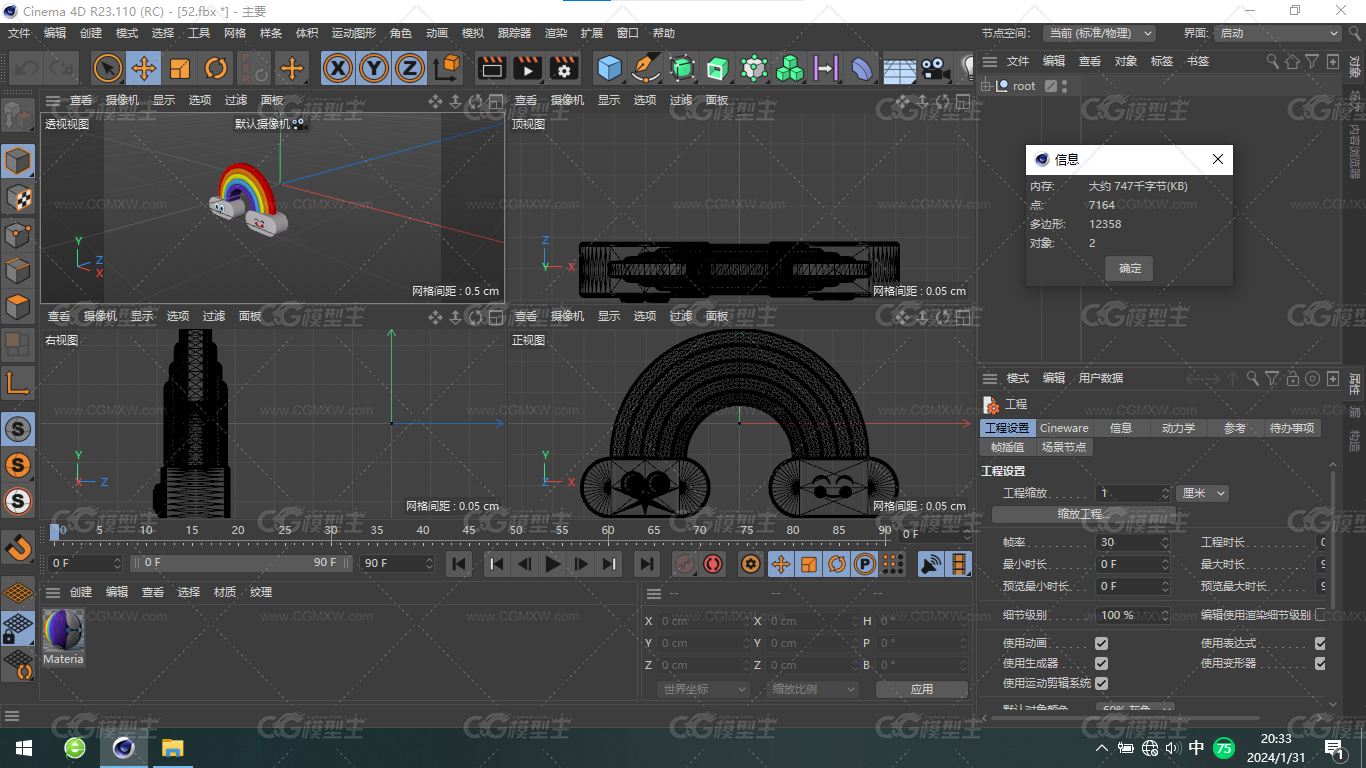Click the 应用 button in coordinates panel
This screenshot has height=768, width=1366.
point(921,689)
